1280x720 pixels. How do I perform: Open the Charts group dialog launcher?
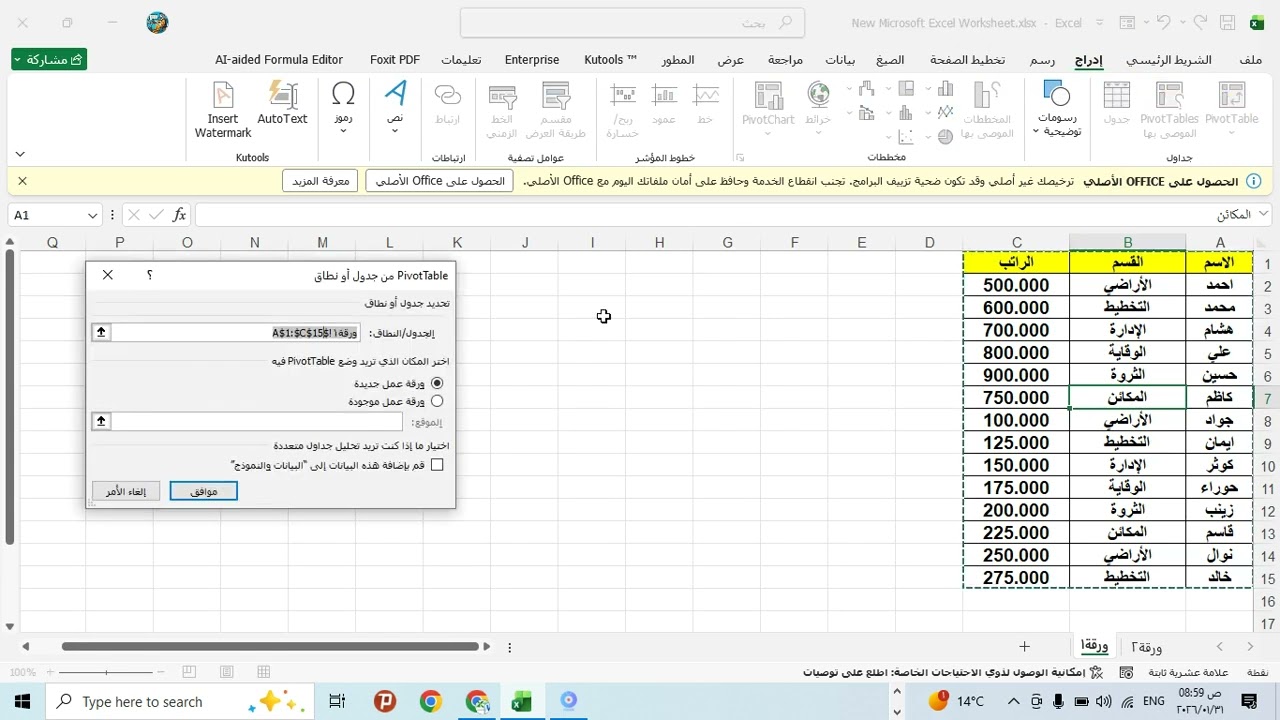point(740,157)
